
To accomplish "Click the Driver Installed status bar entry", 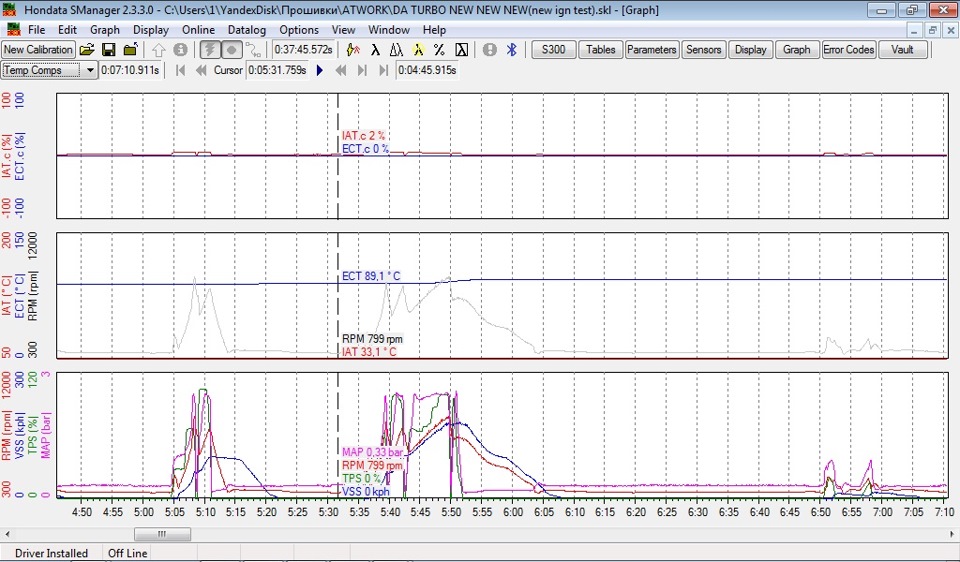I will (51, 553).
